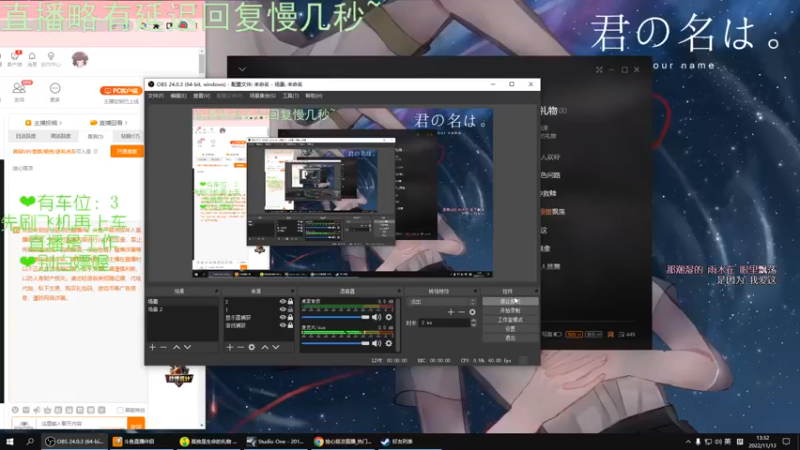Switch to the weekly activity ranking tab
800x450 pixels.
click(x=61, y=136)
